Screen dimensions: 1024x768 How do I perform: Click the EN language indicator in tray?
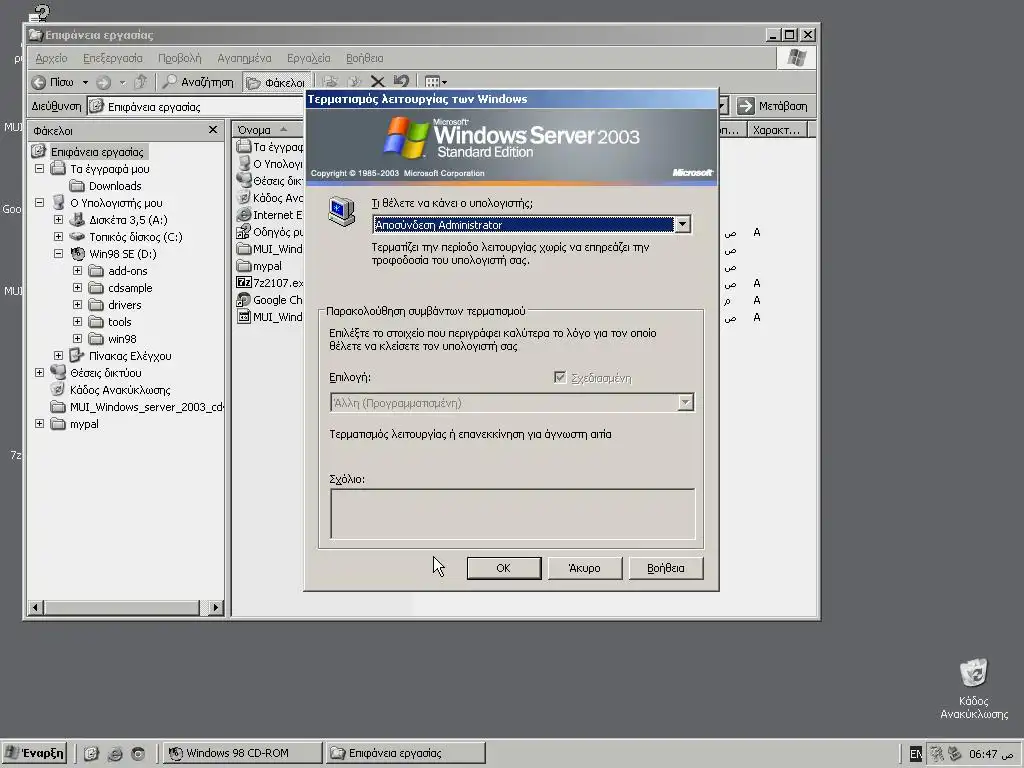point(916,754)
